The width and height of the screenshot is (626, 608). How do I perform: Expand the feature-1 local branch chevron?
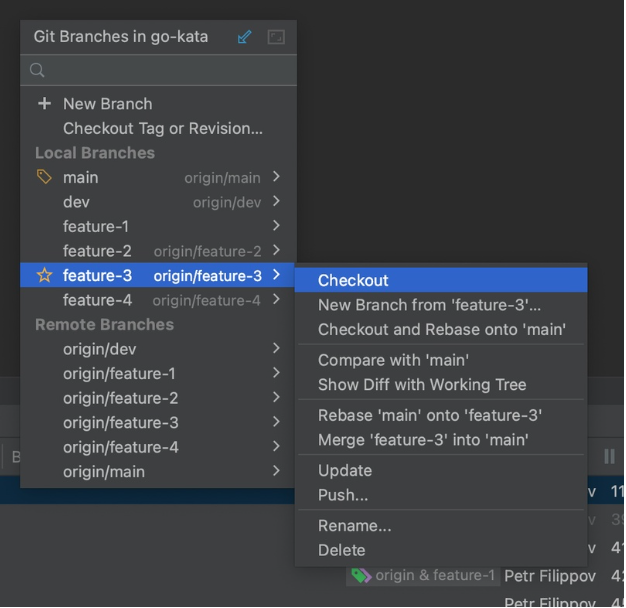[x=276, y=226]
